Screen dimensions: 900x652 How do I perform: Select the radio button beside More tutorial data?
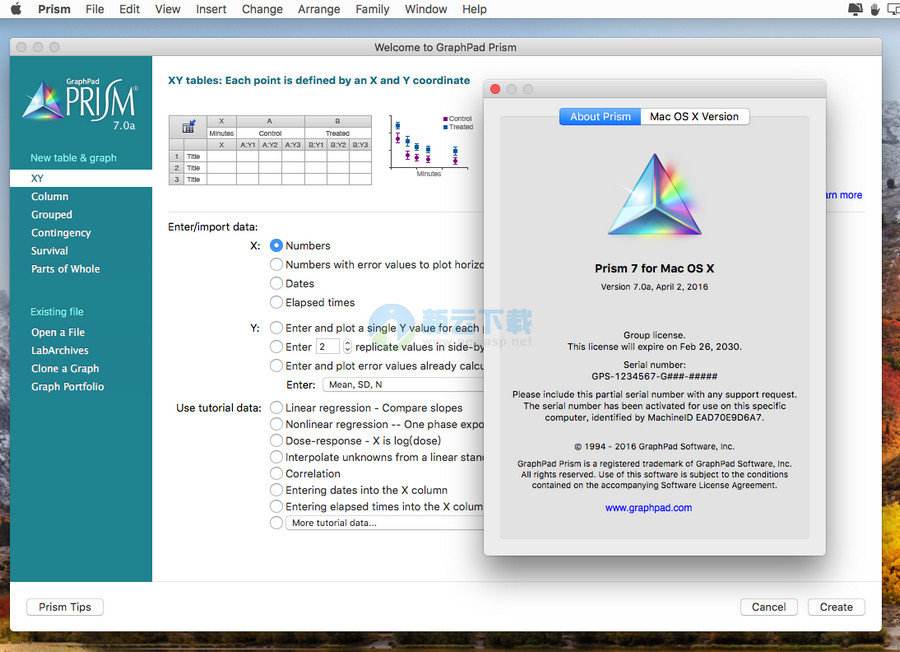coord(276,523)
